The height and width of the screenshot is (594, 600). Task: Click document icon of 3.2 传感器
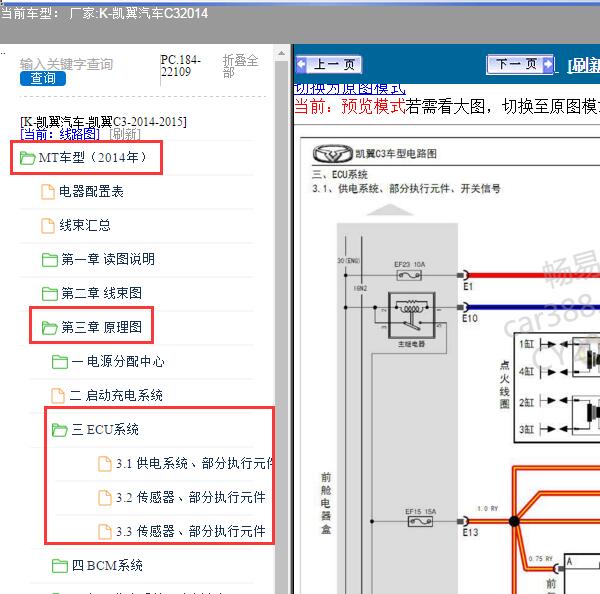[x=105, y=498]
